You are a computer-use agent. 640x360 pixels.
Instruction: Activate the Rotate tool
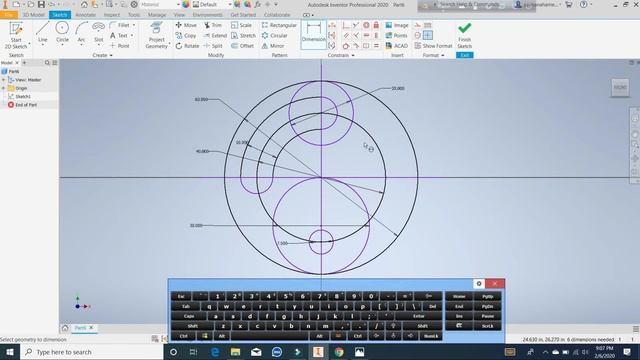pyautogui.click(x=187, y=46)
